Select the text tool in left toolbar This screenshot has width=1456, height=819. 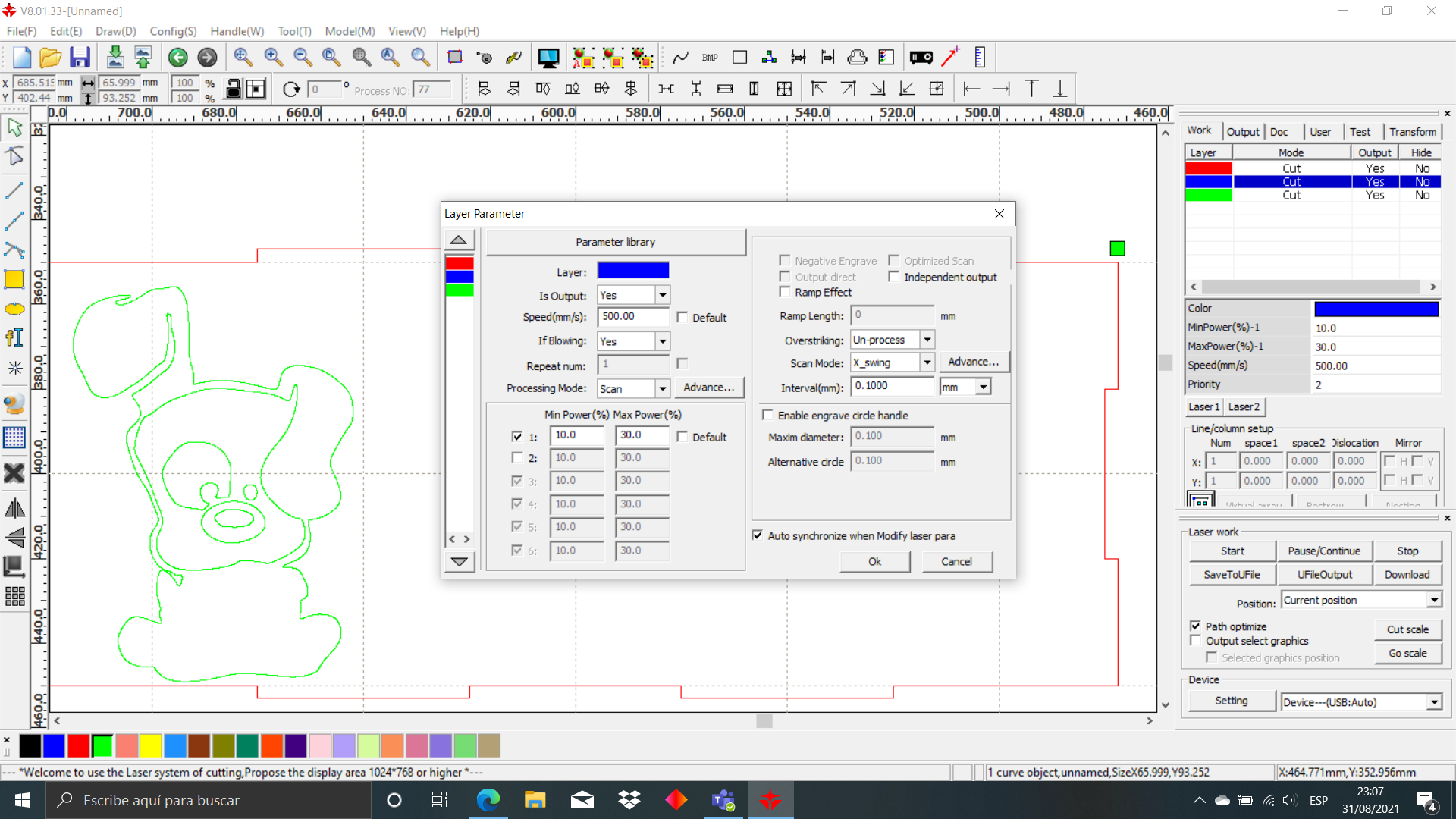click(x=14, y=337)
